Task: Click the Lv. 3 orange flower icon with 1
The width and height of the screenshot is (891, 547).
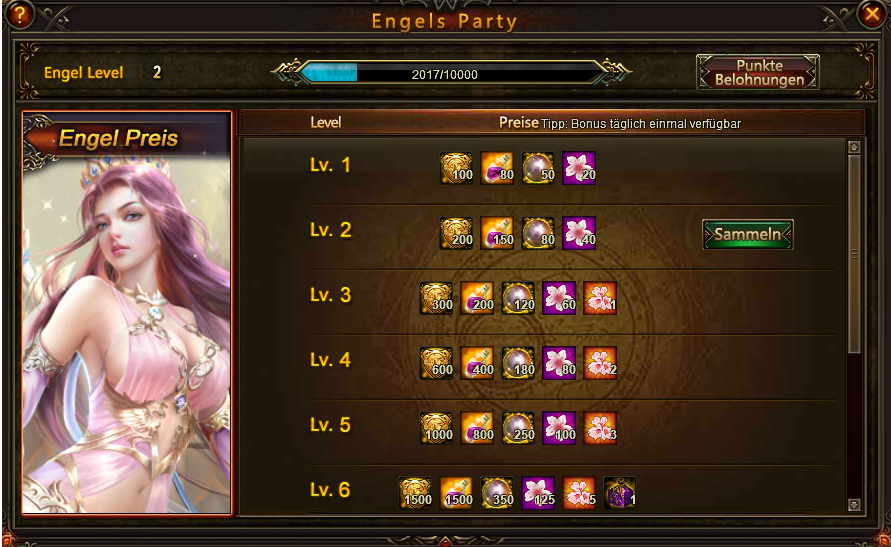Action: 600,298
